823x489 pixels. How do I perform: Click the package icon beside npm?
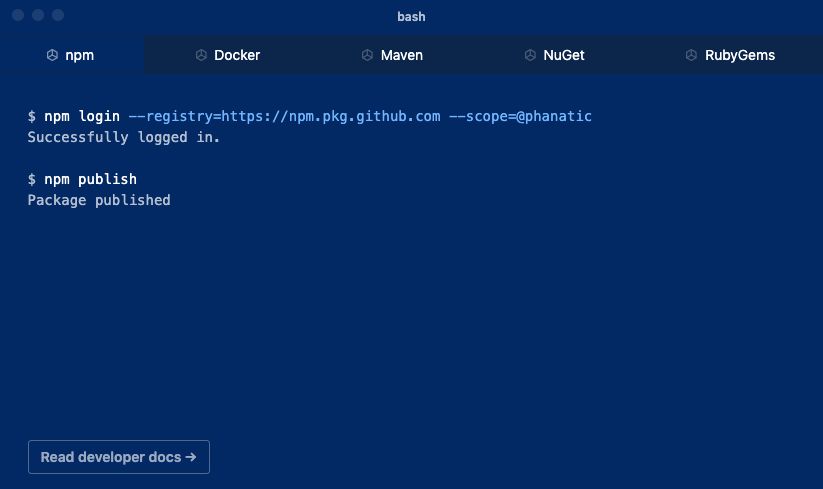pos(52,55)
